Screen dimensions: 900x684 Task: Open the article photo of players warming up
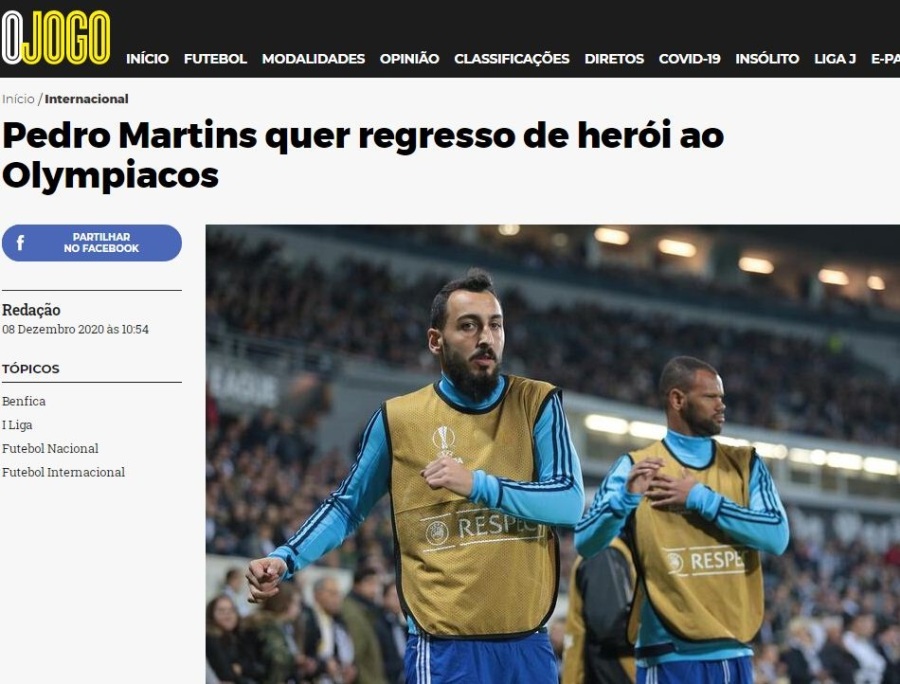point(553,454)
